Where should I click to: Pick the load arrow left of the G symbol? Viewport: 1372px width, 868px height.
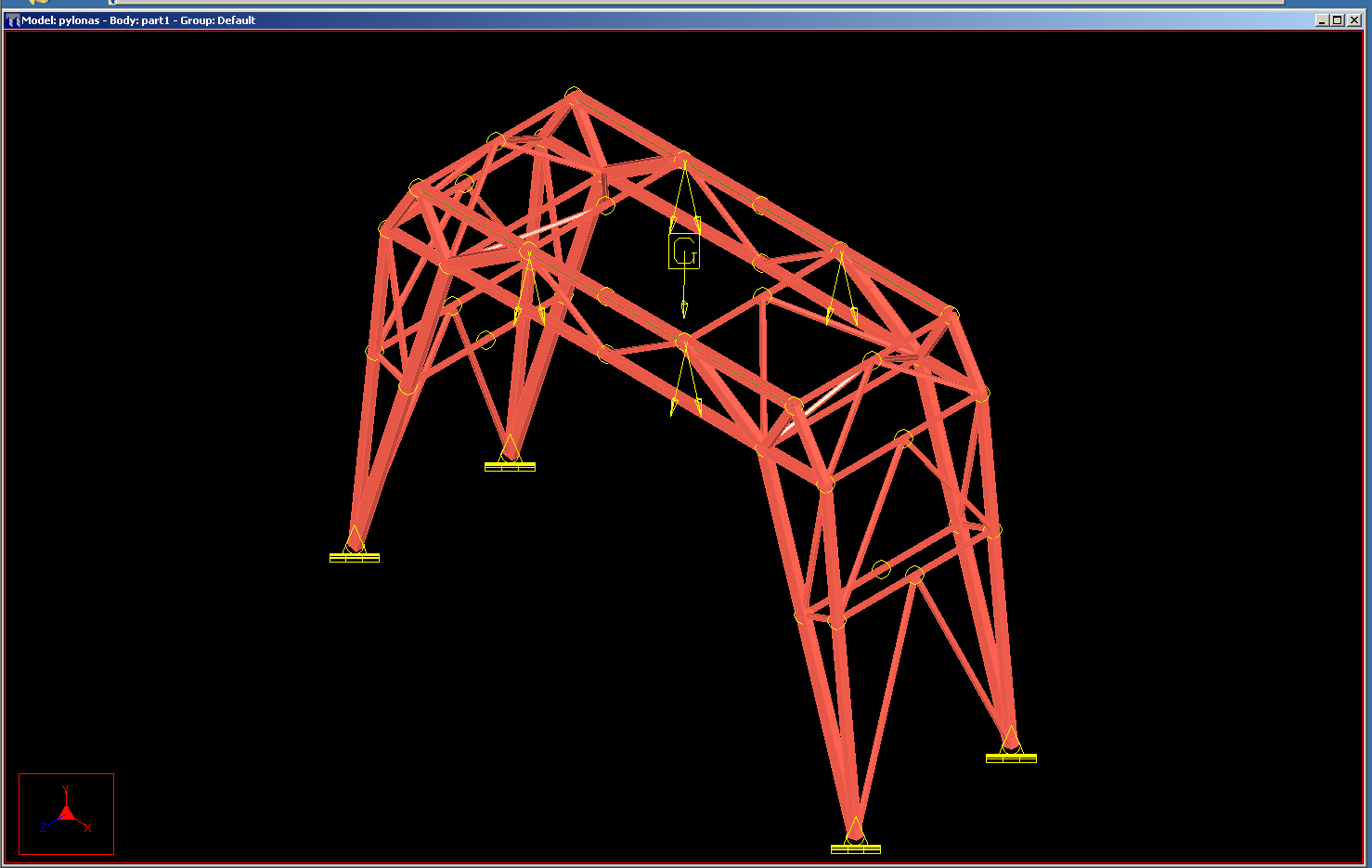530,288
